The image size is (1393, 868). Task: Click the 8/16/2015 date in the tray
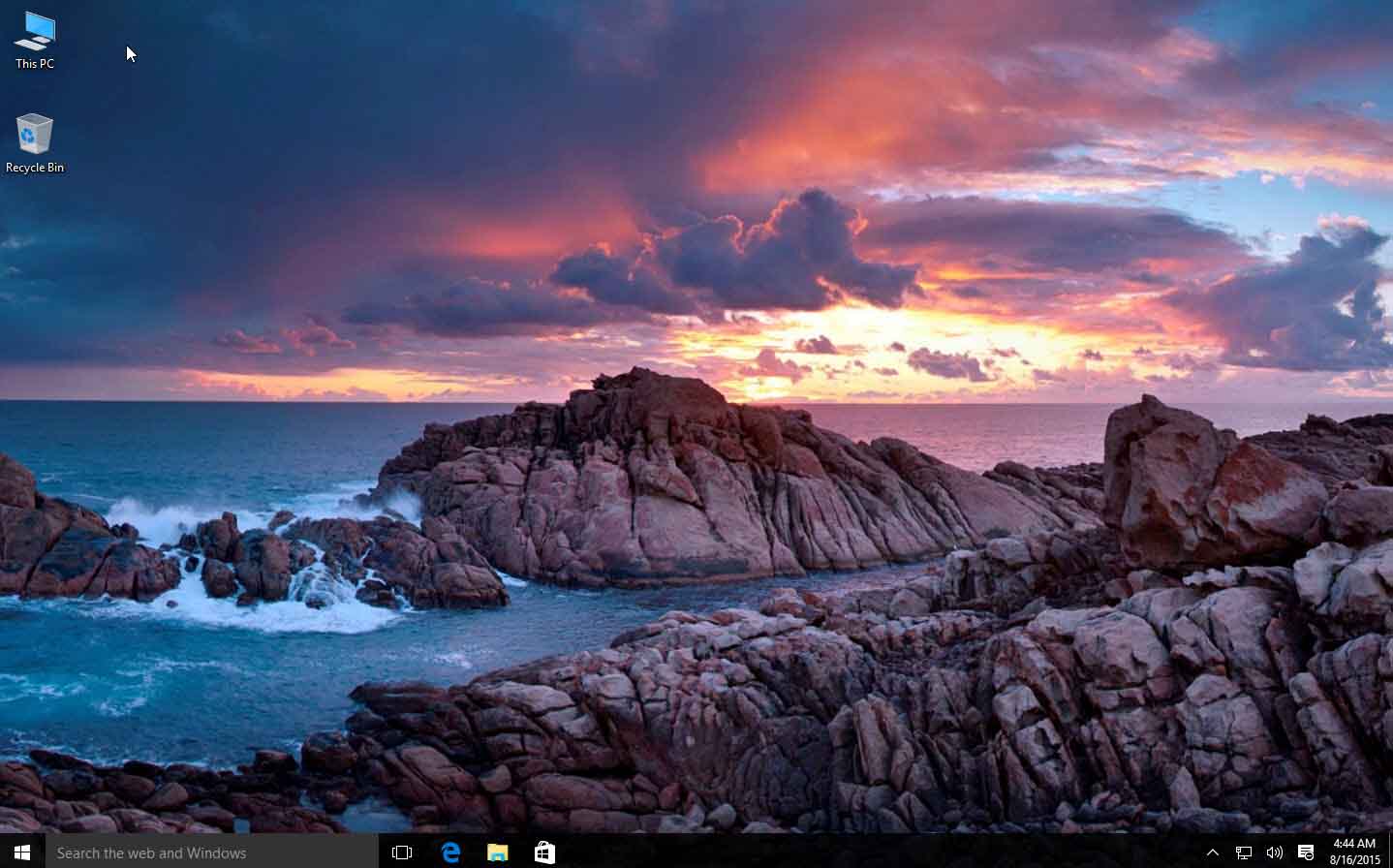tap(1354, 860)
